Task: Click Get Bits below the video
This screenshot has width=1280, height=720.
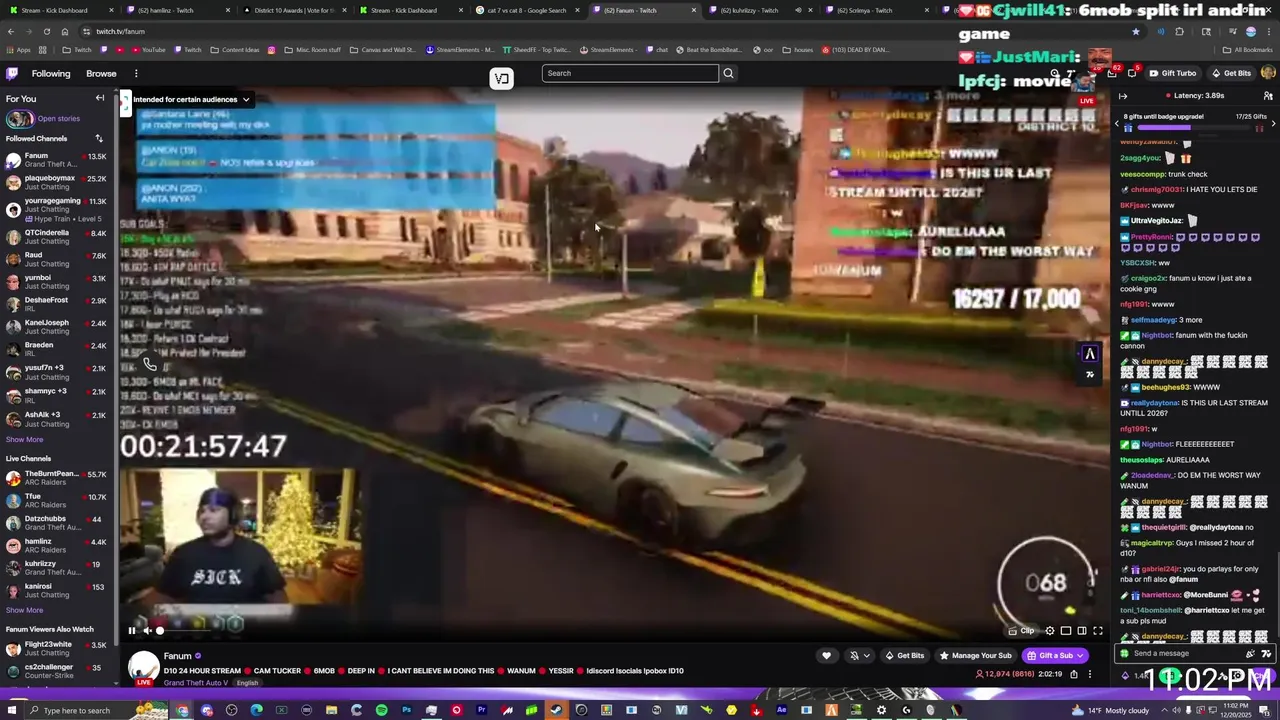Action: pos(904,656)
